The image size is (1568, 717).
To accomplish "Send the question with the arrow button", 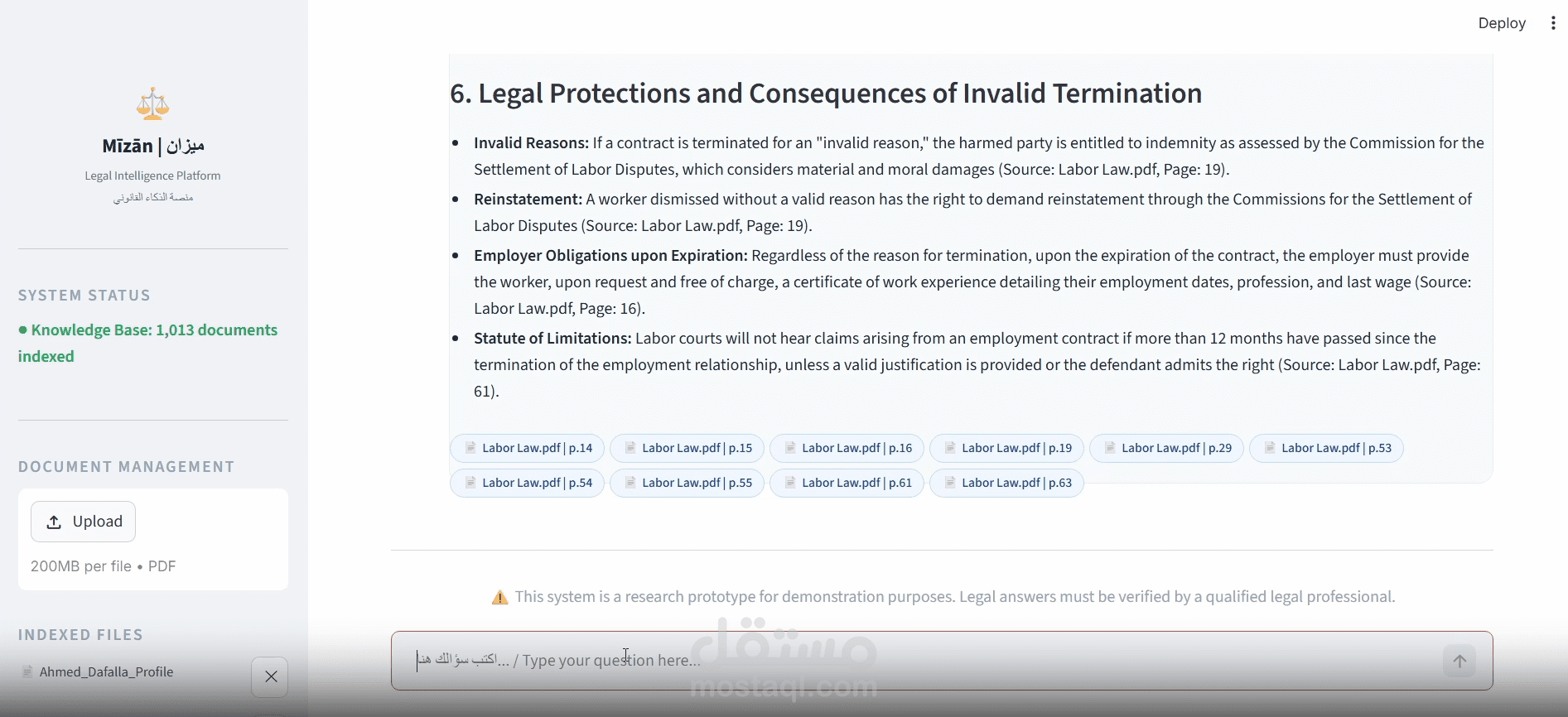I will point(1459,661).
